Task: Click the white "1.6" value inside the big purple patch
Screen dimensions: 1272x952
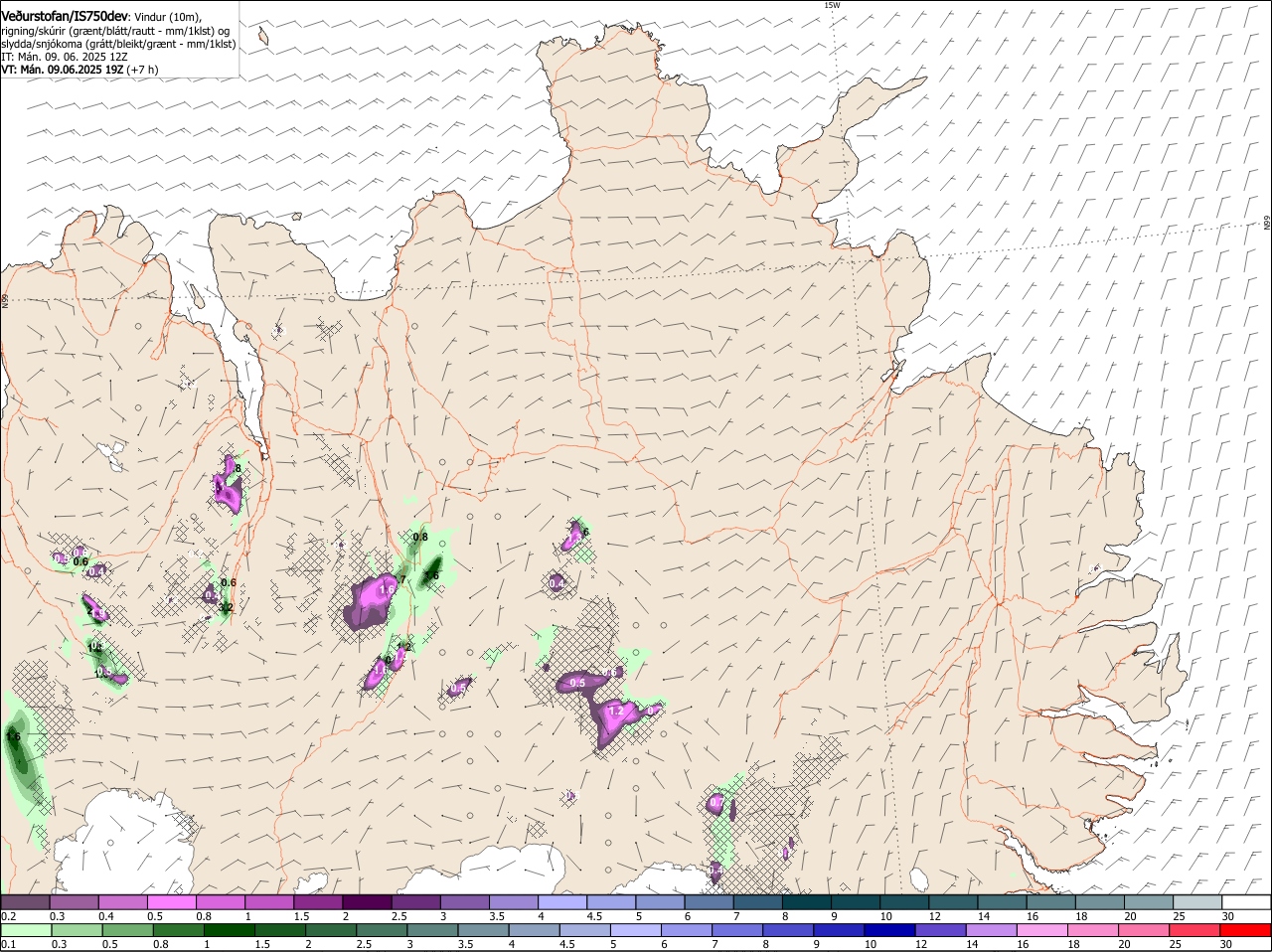Action: (x=388, y=589)
